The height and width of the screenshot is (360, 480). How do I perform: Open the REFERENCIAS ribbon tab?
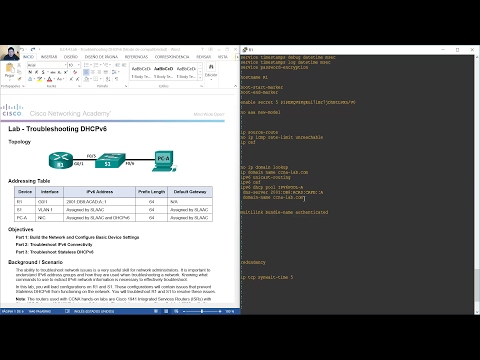(136, 57)
